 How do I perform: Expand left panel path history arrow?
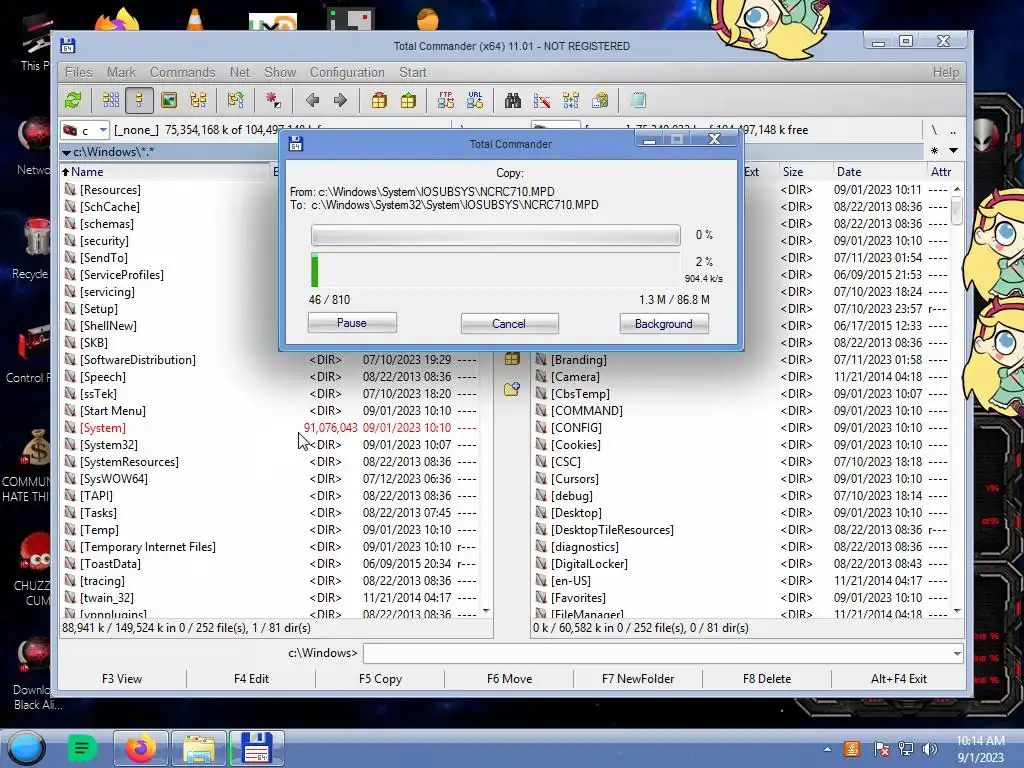coord(66,152)
